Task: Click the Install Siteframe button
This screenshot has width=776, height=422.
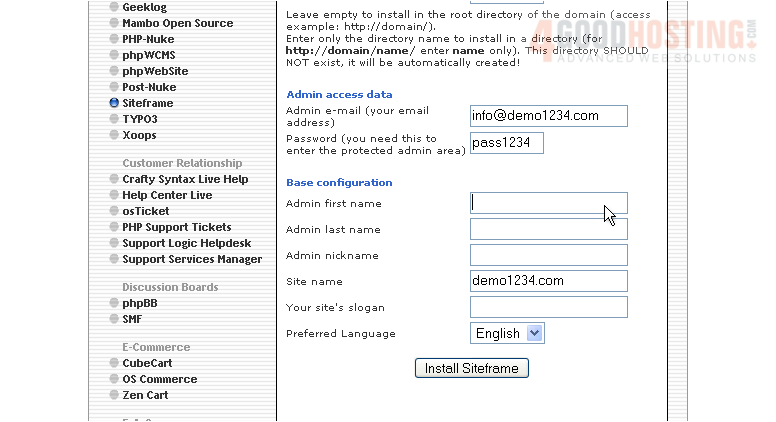Action: coord(471,368)
